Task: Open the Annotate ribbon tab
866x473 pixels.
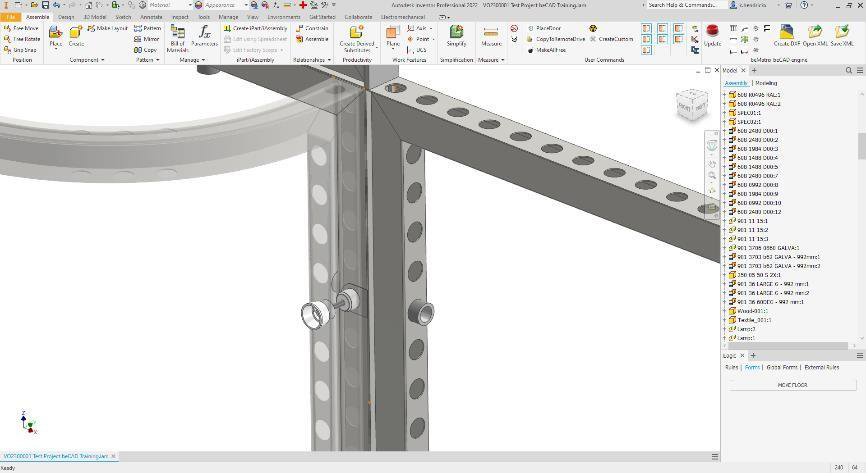Action: pyautogui.click(x=151, y=17)
